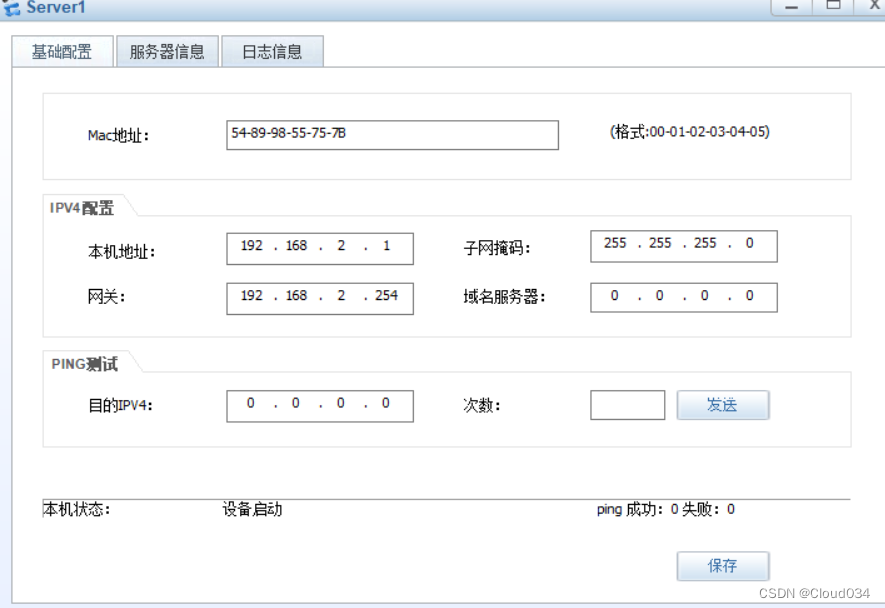Click the 网关 IP field
This screenshot has height=608, width=885.
[320, 299]
